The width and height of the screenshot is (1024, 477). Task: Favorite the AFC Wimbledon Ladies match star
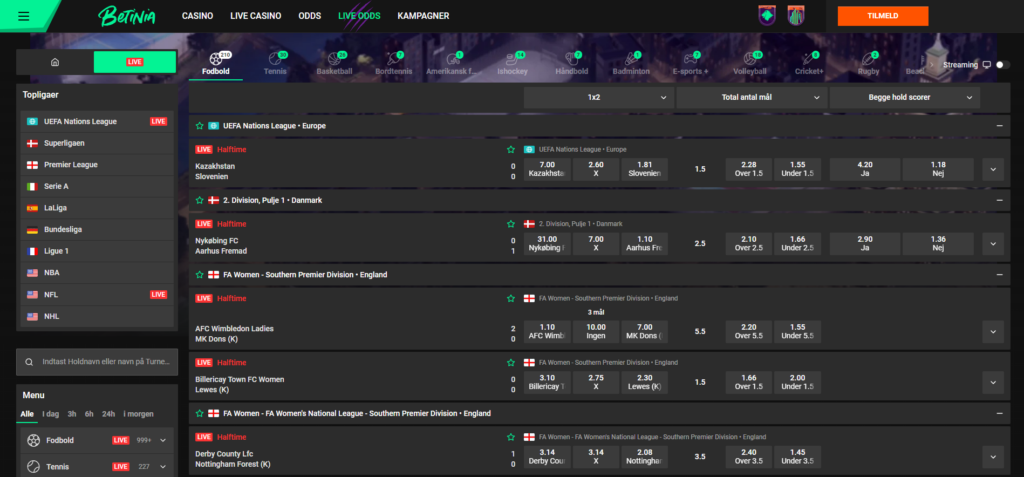[x=511, y=299]
